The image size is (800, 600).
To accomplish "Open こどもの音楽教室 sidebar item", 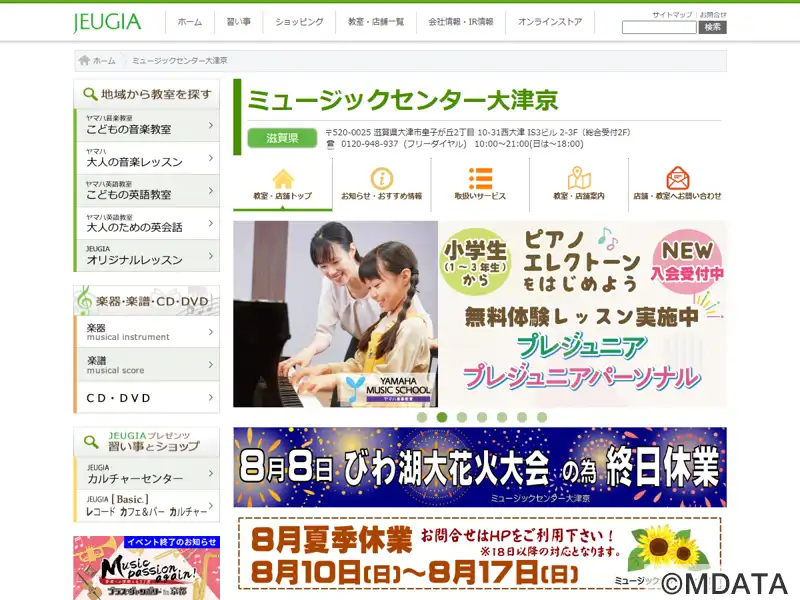I will [x=147, y=125].
